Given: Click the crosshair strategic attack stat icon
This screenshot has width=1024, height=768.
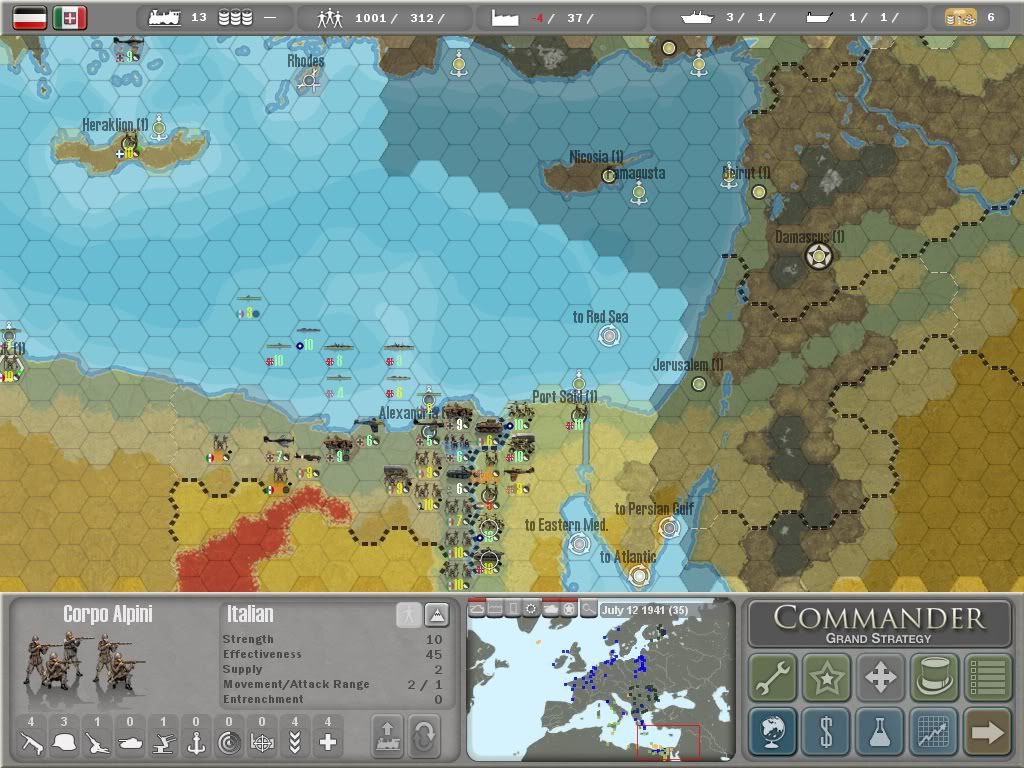Looking at the screenshot, I should 262,743.
